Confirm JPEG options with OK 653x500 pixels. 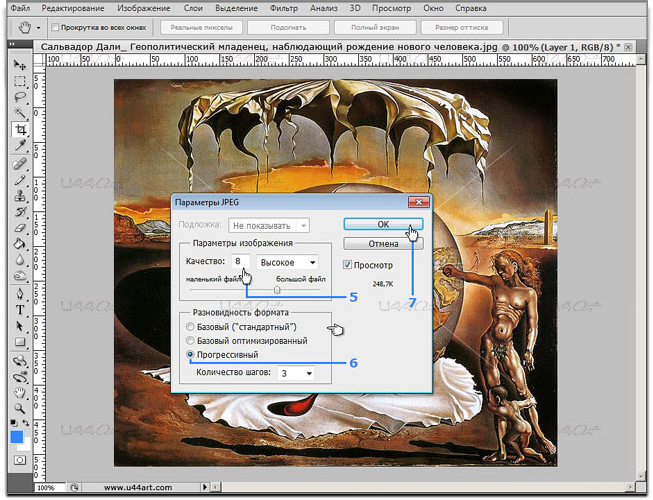(x=383, y=224)
